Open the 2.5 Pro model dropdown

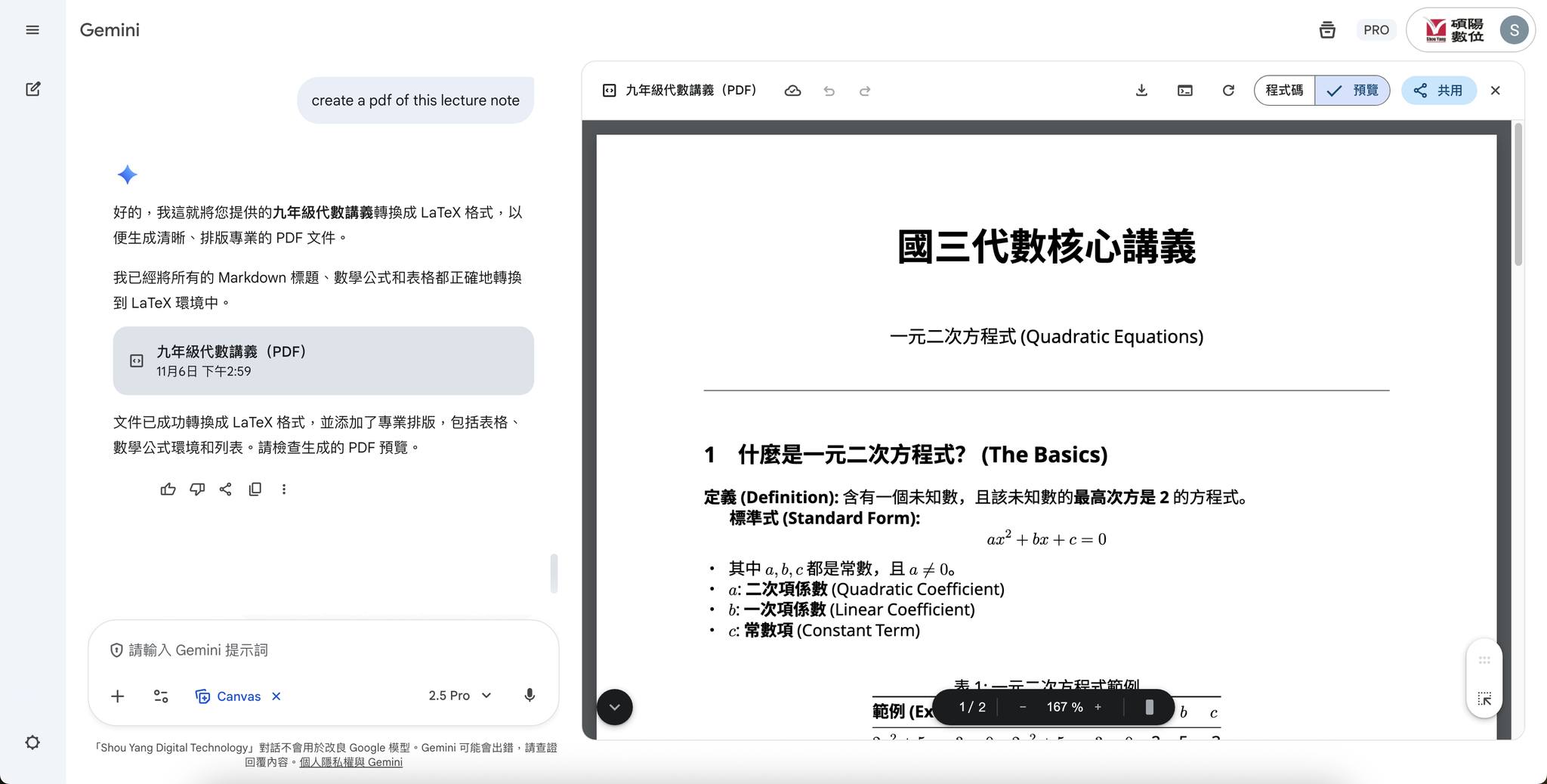tap(459, 696)
